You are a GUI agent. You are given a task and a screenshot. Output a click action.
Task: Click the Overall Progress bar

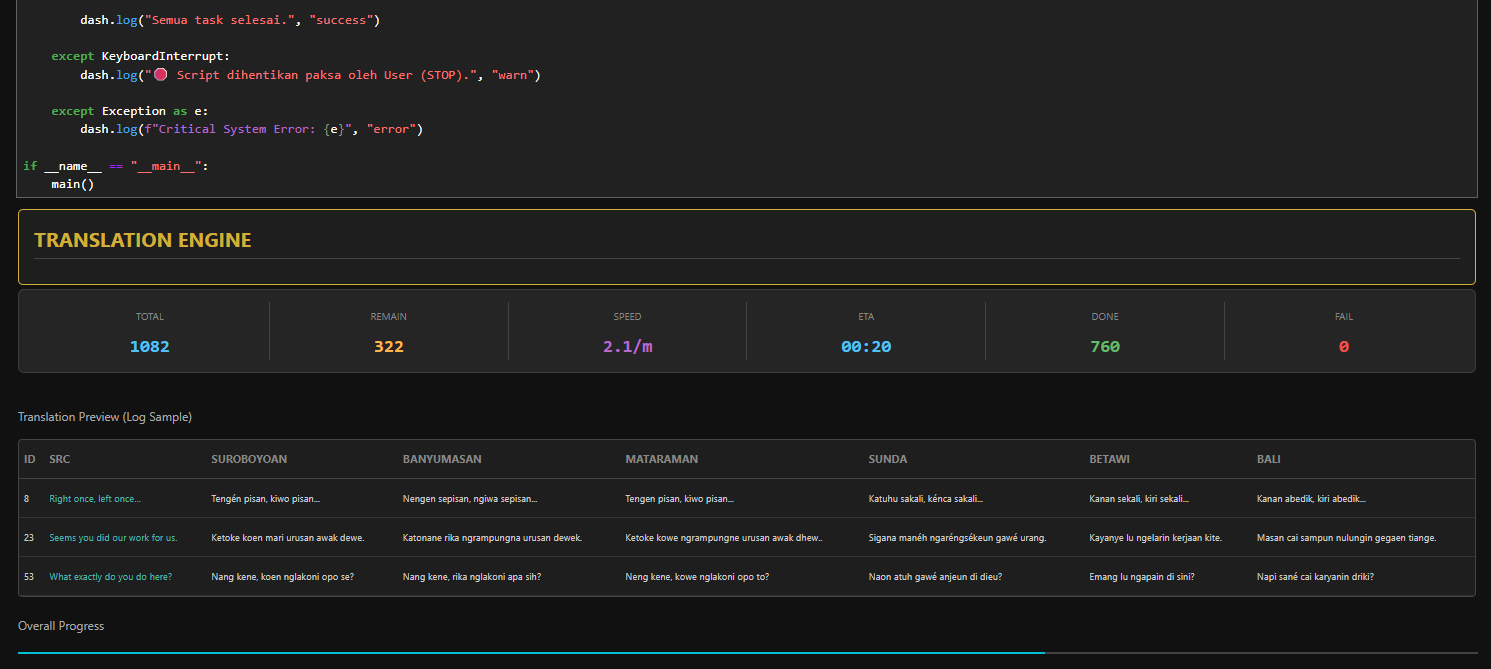(x=746, y=652)
